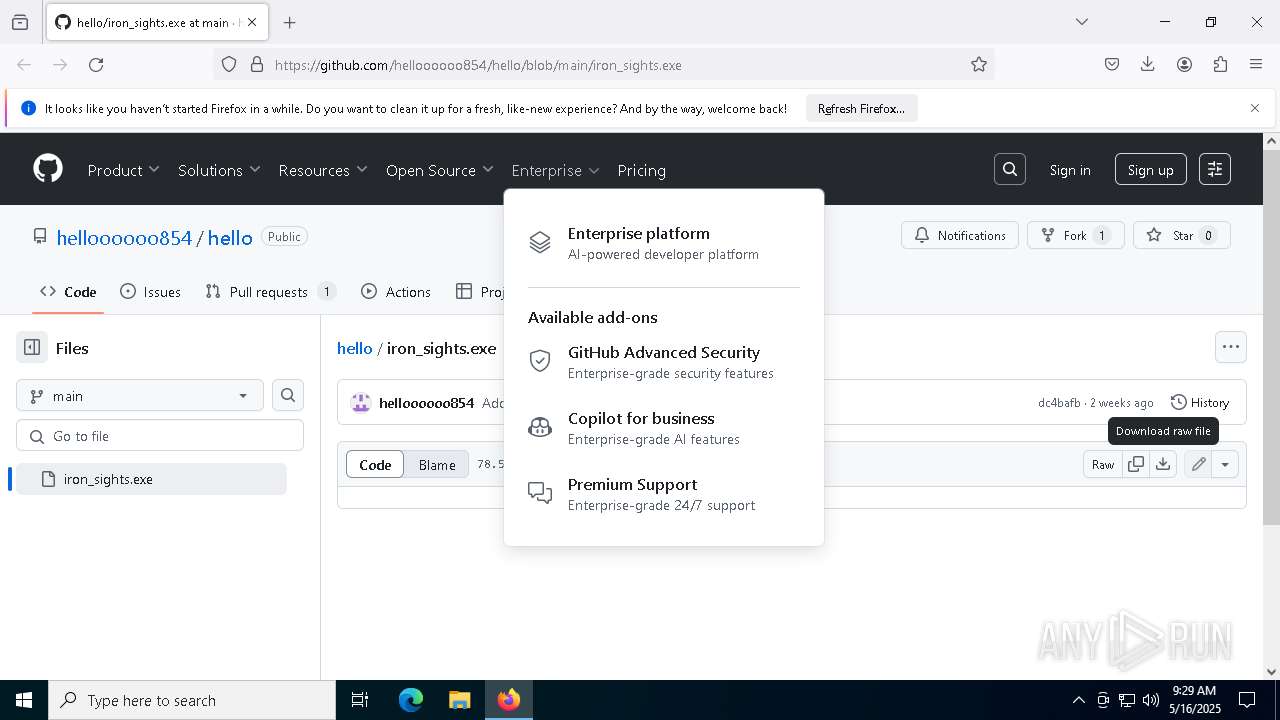Open the commit History link
The image size is (1280, 720).
(x=1200, y=402)
